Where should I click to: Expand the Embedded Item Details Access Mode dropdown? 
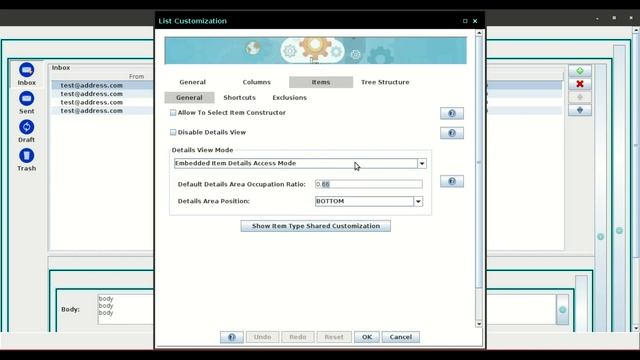422,163
